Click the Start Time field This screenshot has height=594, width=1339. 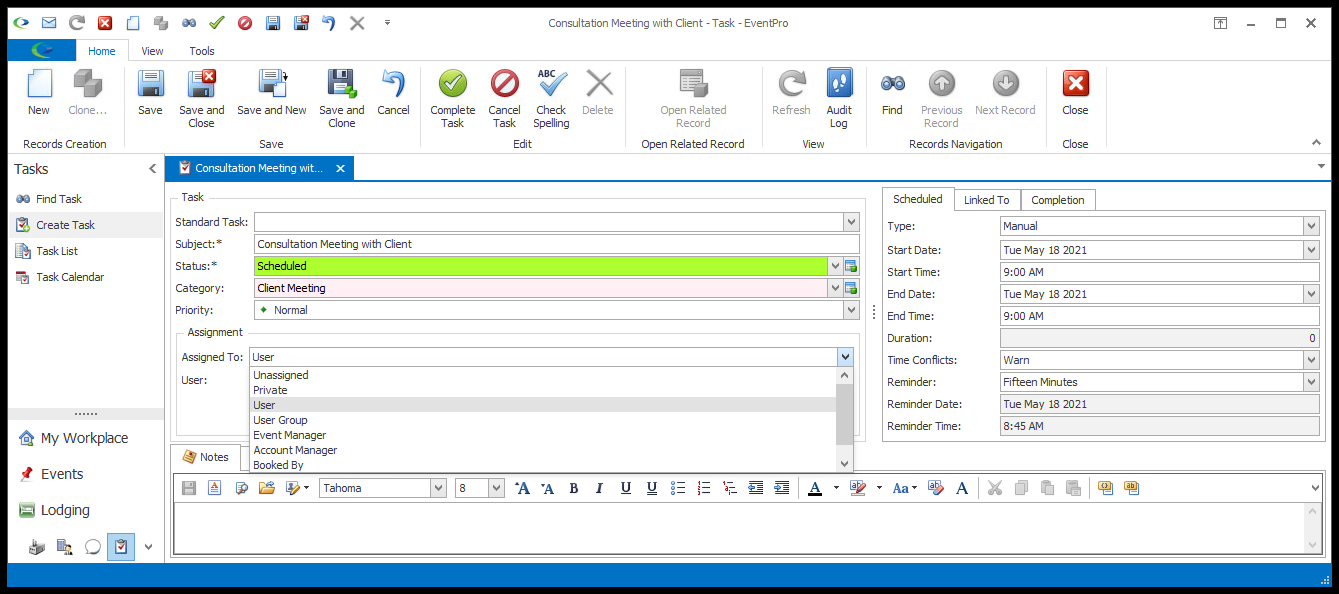coord(1160,272)
